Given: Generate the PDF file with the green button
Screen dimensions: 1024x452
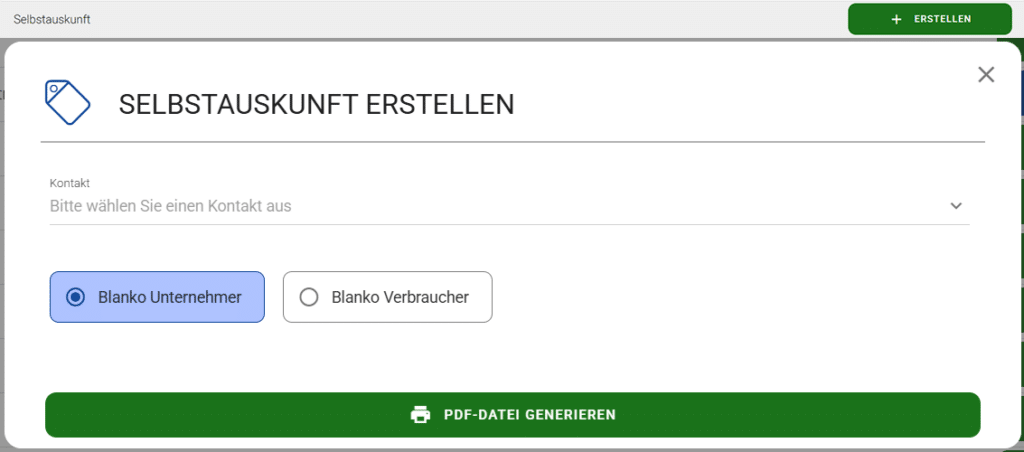Looking at the screenshot, I should (x=513, y=415).
